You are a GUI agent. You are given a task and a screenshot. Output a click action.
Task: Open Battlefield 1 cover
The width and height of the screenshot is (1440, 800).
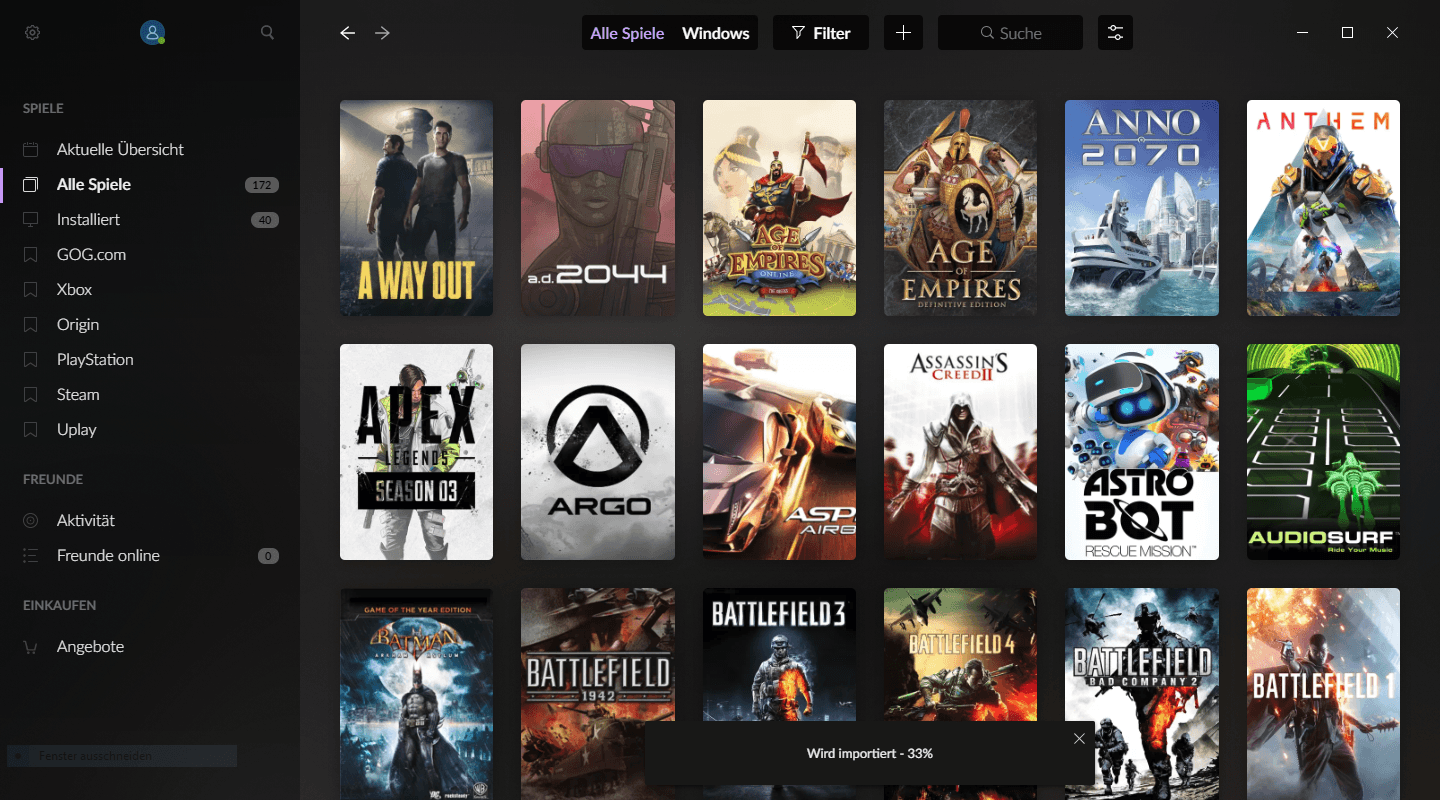(x=1323, y=694)
